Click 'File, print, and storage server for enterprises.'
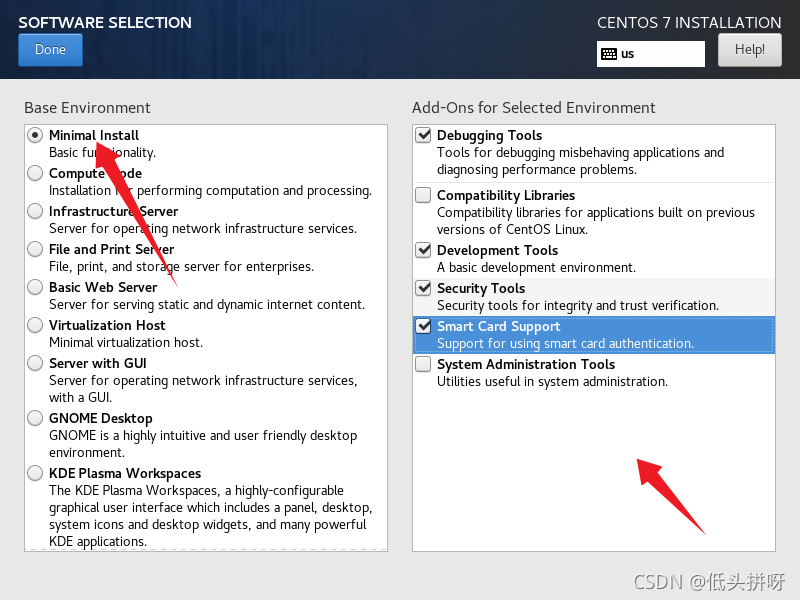This screenshot has width=800, height=600. point(181,266)
